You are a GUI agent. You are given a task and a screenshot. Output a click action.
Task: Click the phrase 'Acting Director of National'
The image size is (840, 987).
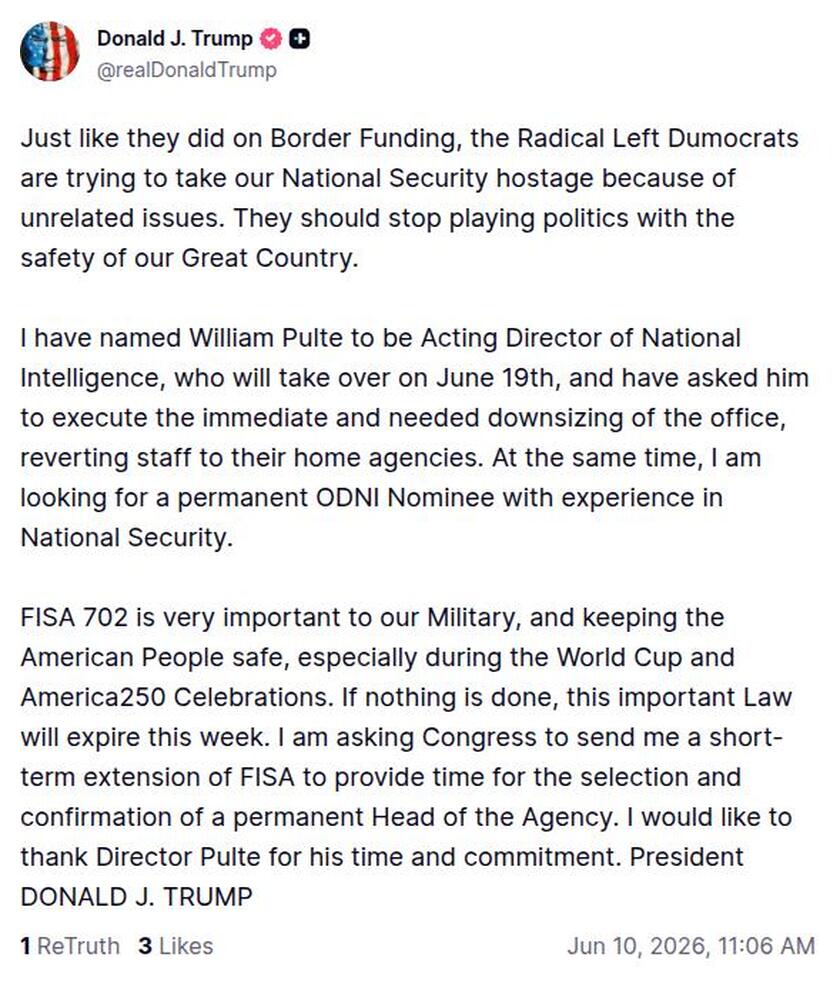[x=581, y=338]
